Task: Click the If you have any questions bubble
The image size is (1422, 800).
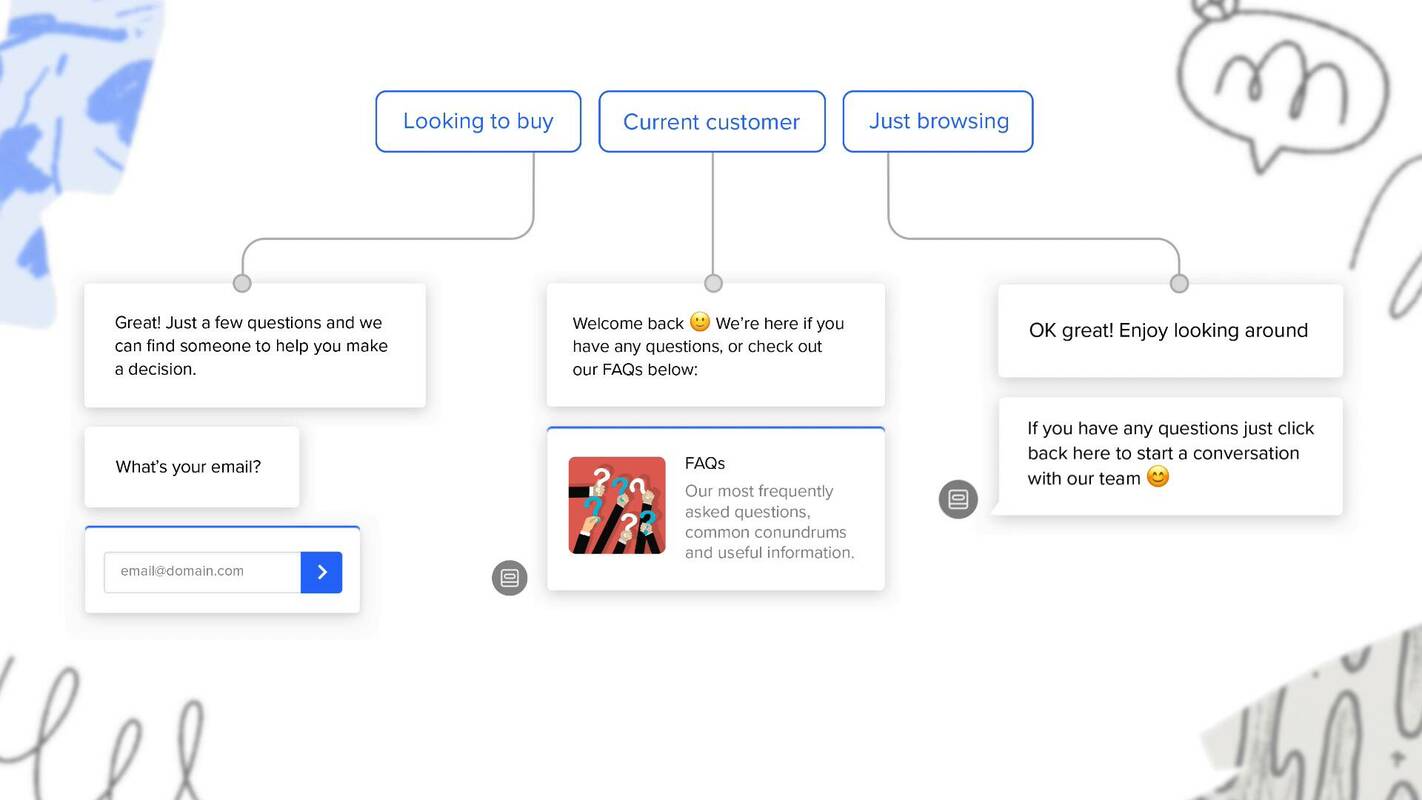Action: [x=1170, y=453]
